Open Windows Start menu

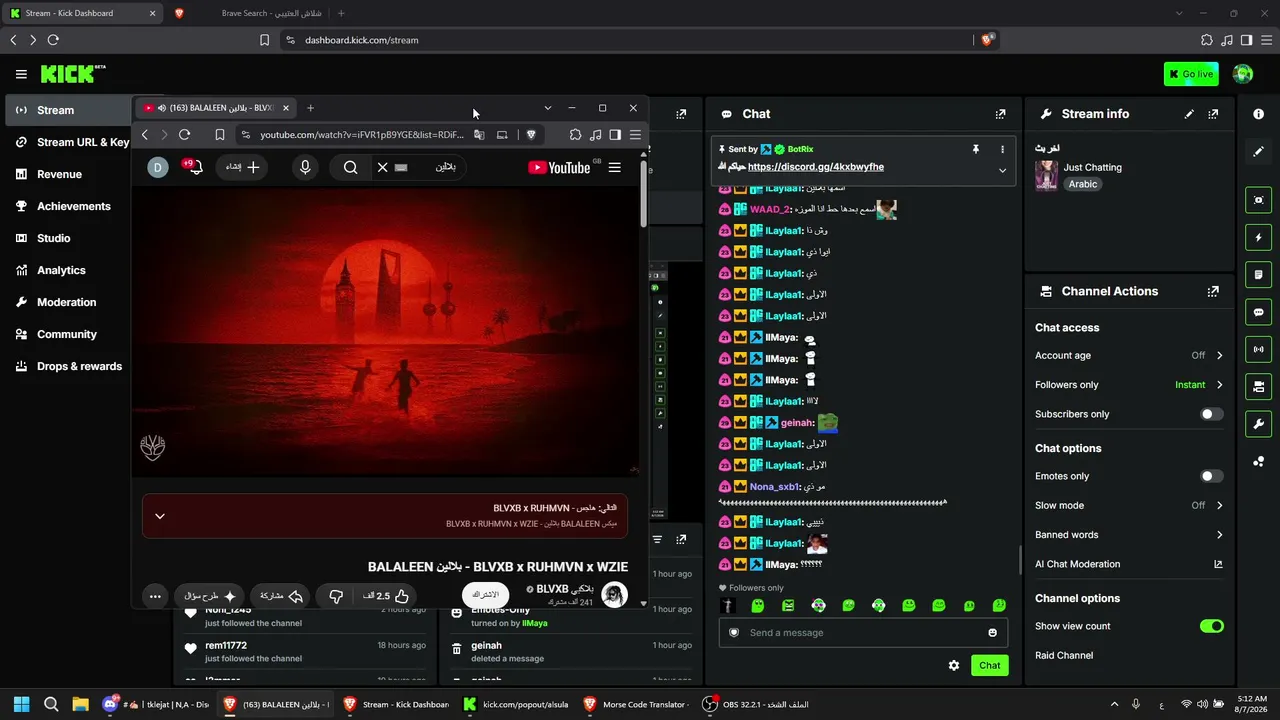21,704
